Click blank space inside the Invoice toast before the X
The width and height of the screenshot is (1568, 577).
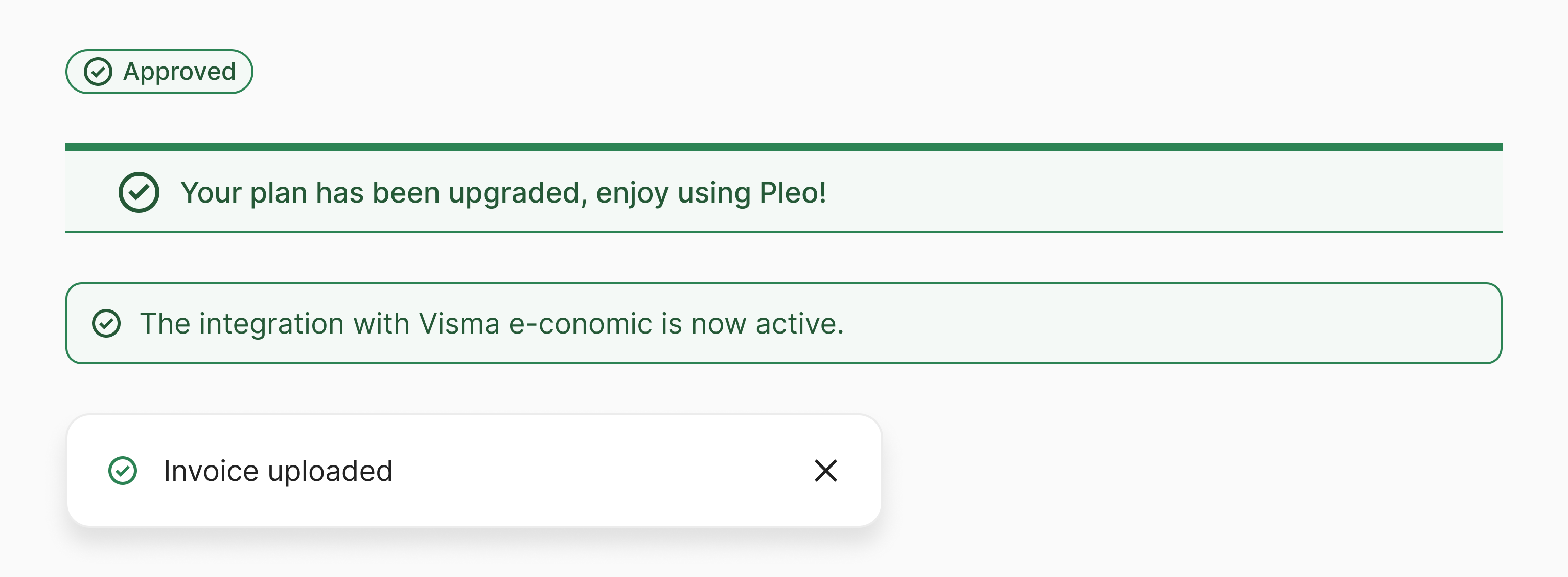click(609, 471)
